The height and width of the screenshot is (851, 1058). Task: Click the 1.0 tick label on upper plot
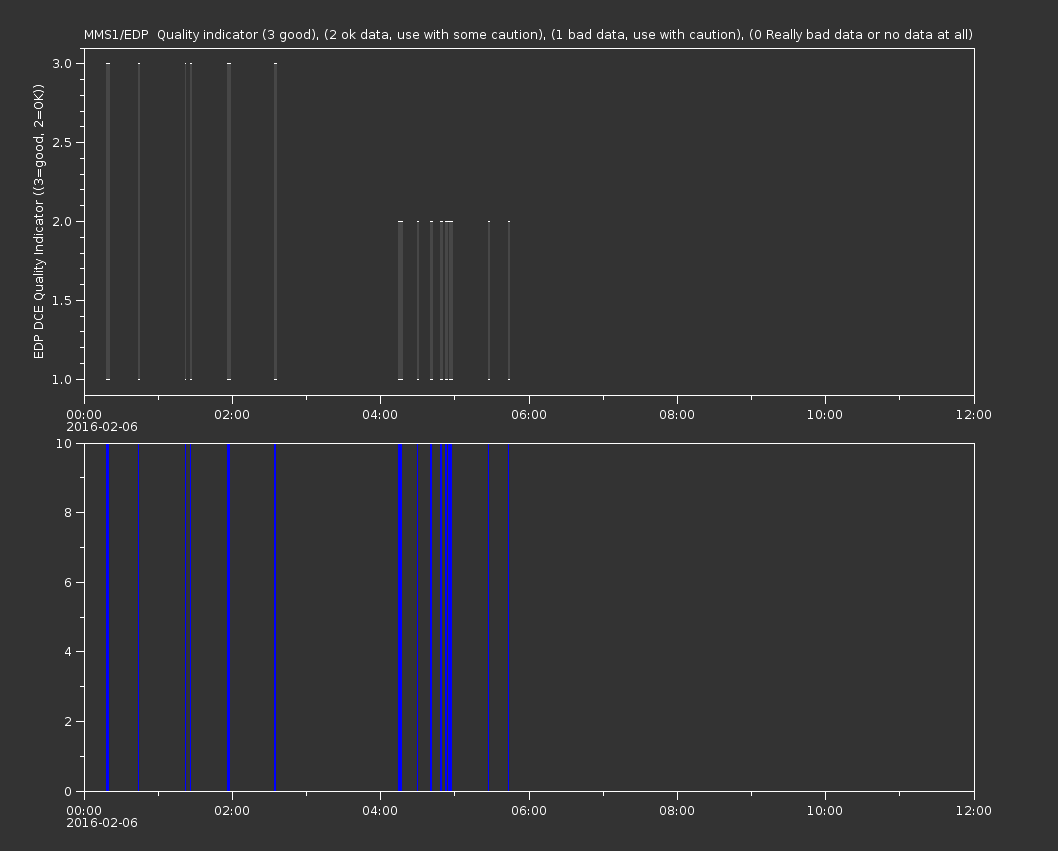point(62,379)
